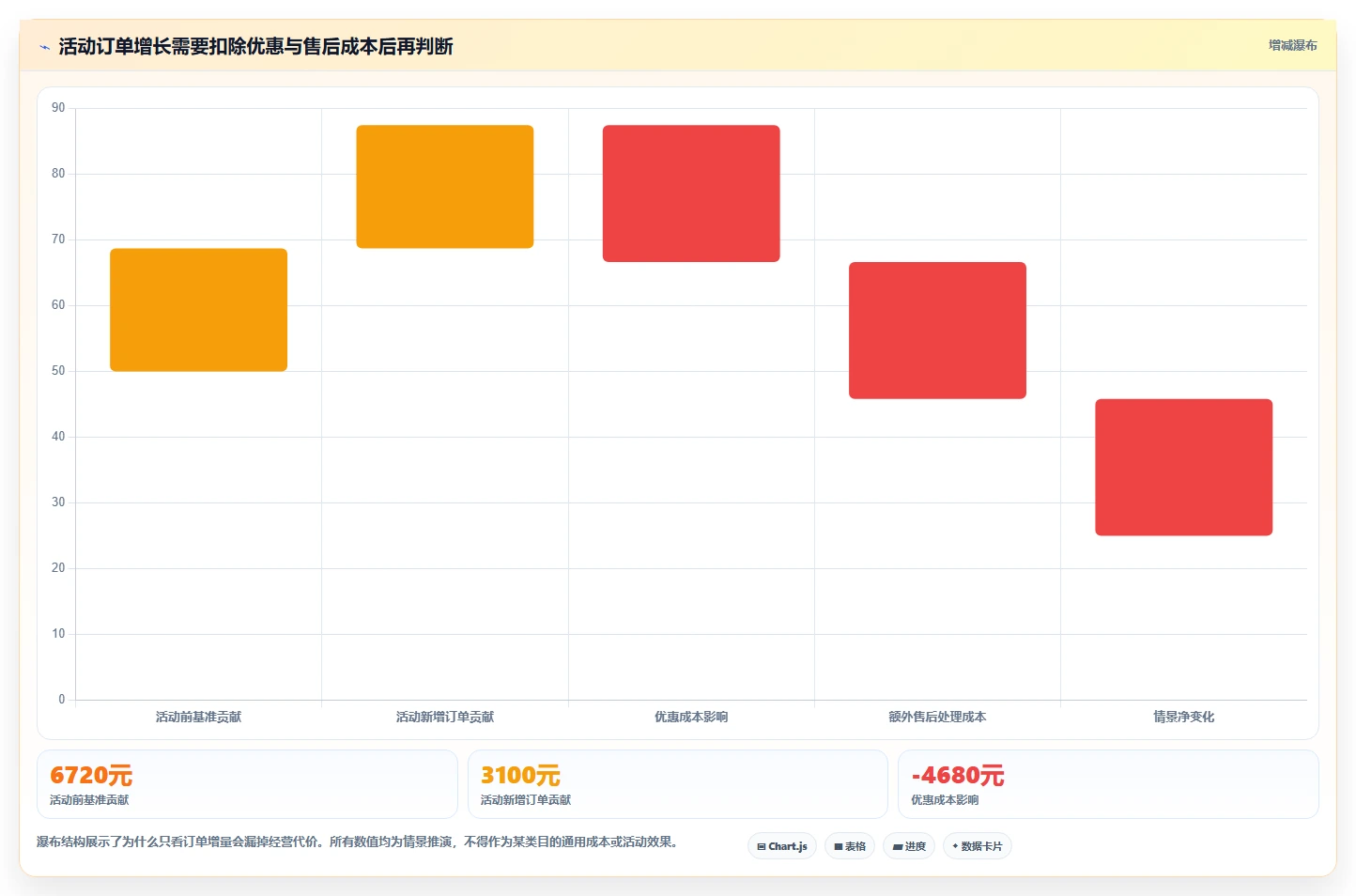Open the -4680元 data card
Screen dimensions: 1356x896
coord(1108,784)
